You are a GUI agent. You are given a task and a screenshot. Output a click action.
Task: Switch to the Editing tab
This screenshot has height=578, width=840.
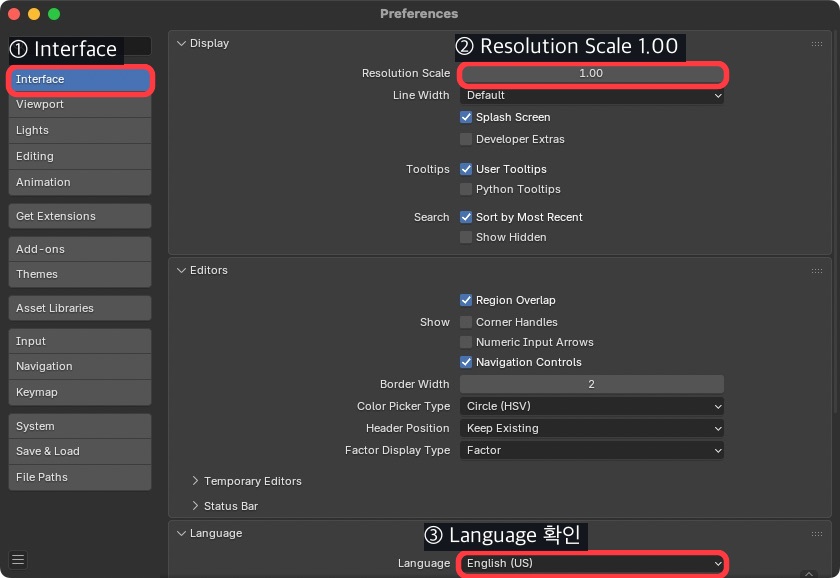80,156
